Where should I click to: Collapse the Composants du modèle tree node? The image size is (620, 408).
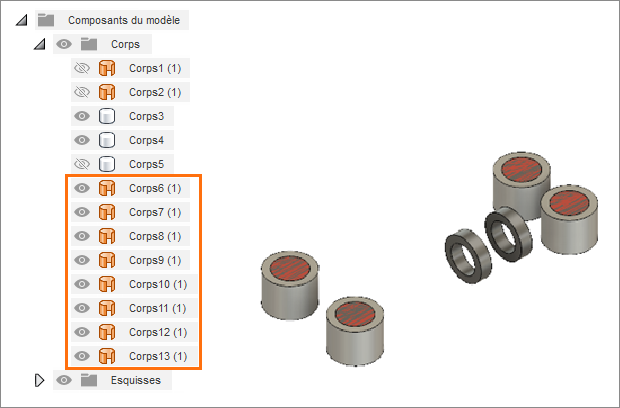point(21,20)
